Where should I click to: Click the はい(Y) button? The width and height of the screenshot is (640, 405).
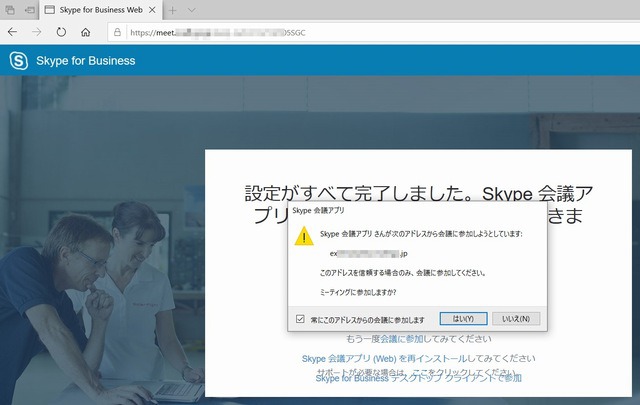coord(463,319)
